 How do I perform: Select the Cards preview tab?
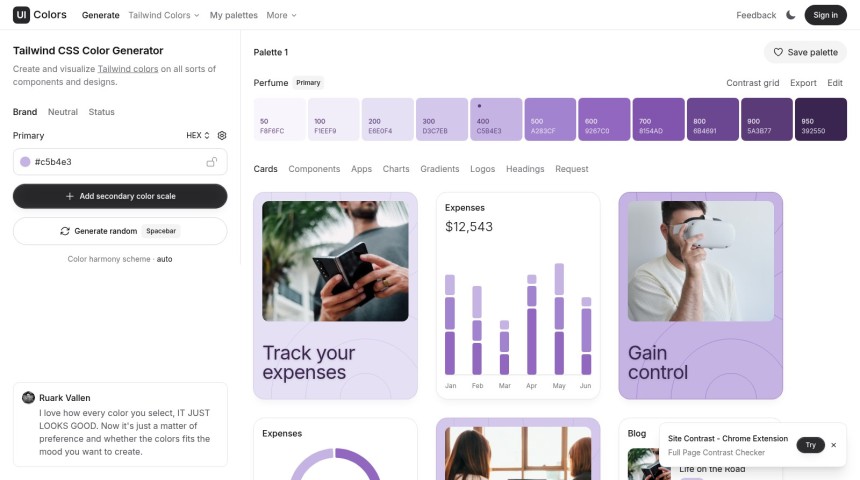click(x=265, y=169)
